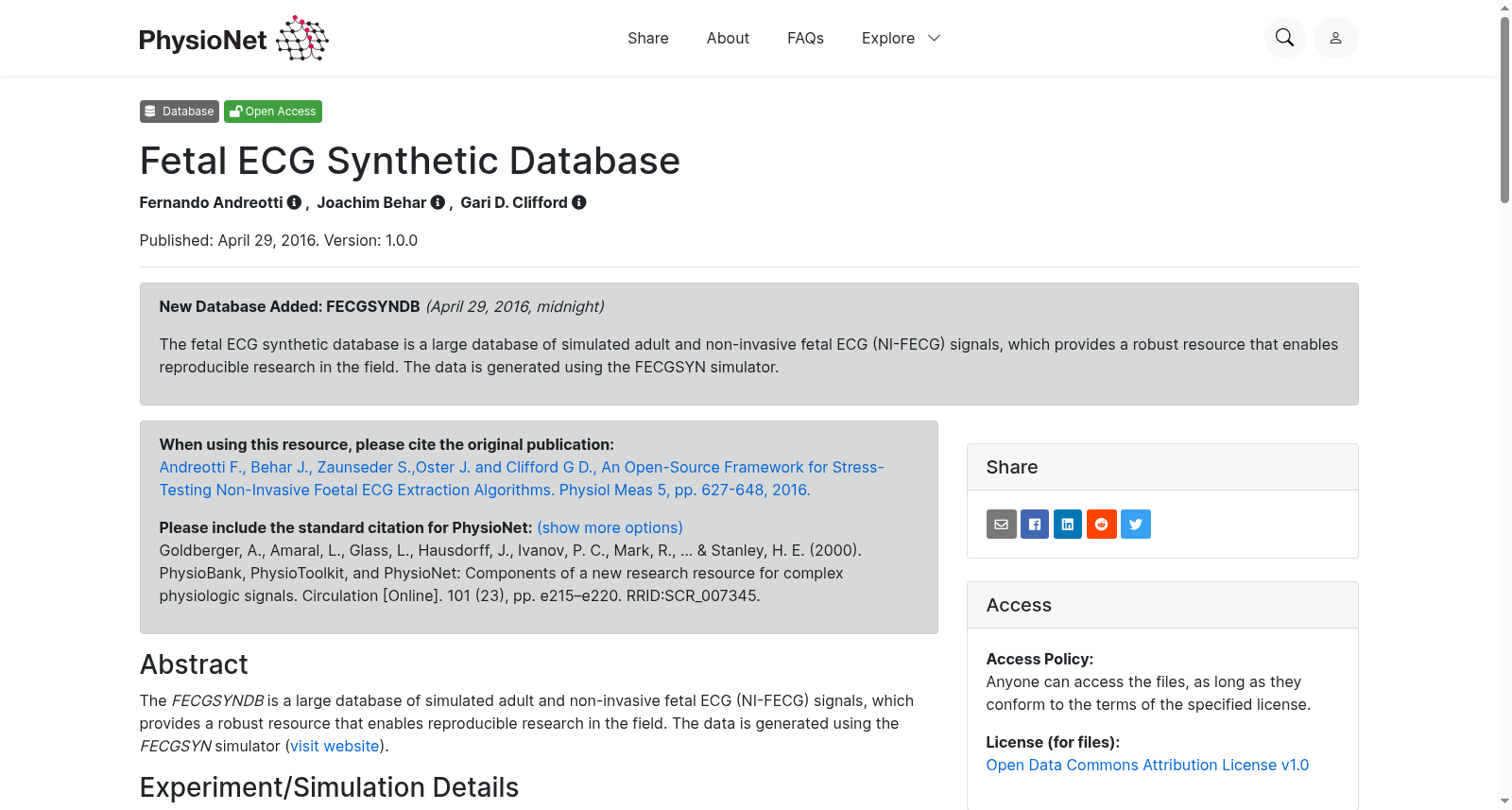Share on Reddit icon

tap(1102, 524)
